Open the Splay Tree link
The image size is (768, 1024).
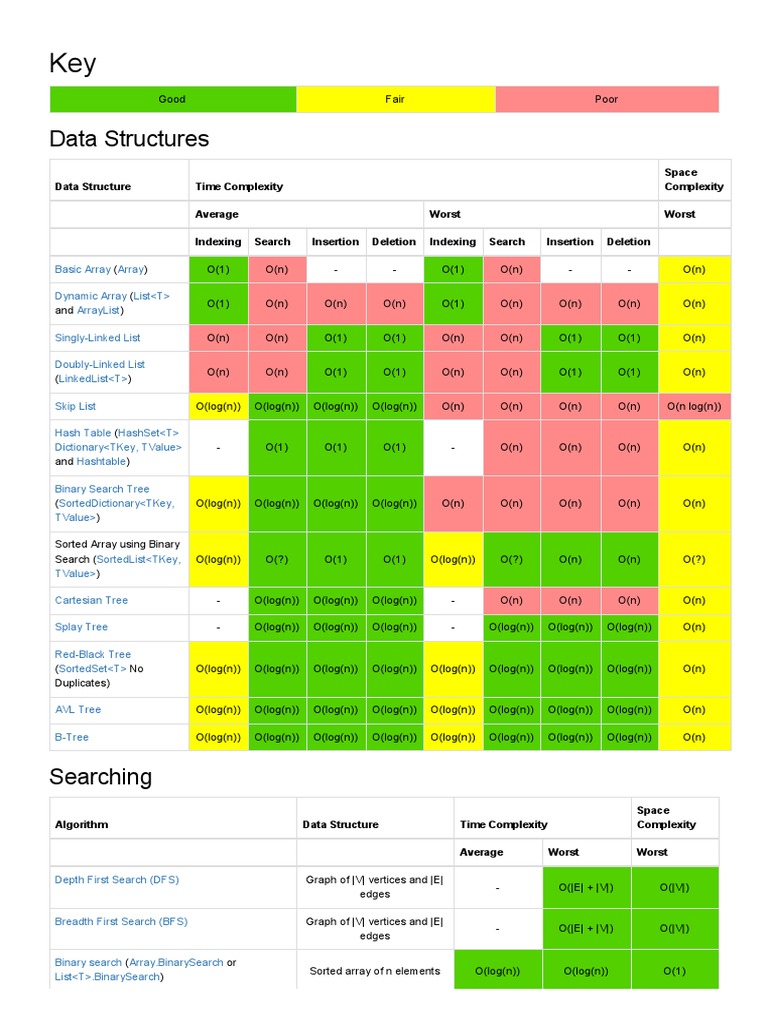[81, 628]
